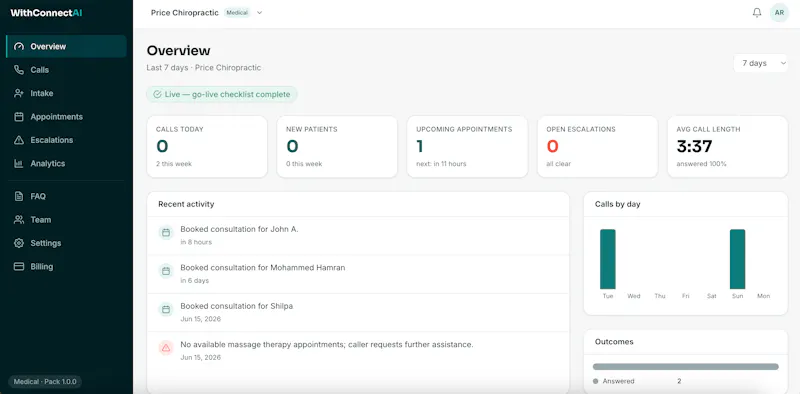Click the Sun bar in Calls by day chart
This screenshot has width=800, height=394.
point(737,259)
